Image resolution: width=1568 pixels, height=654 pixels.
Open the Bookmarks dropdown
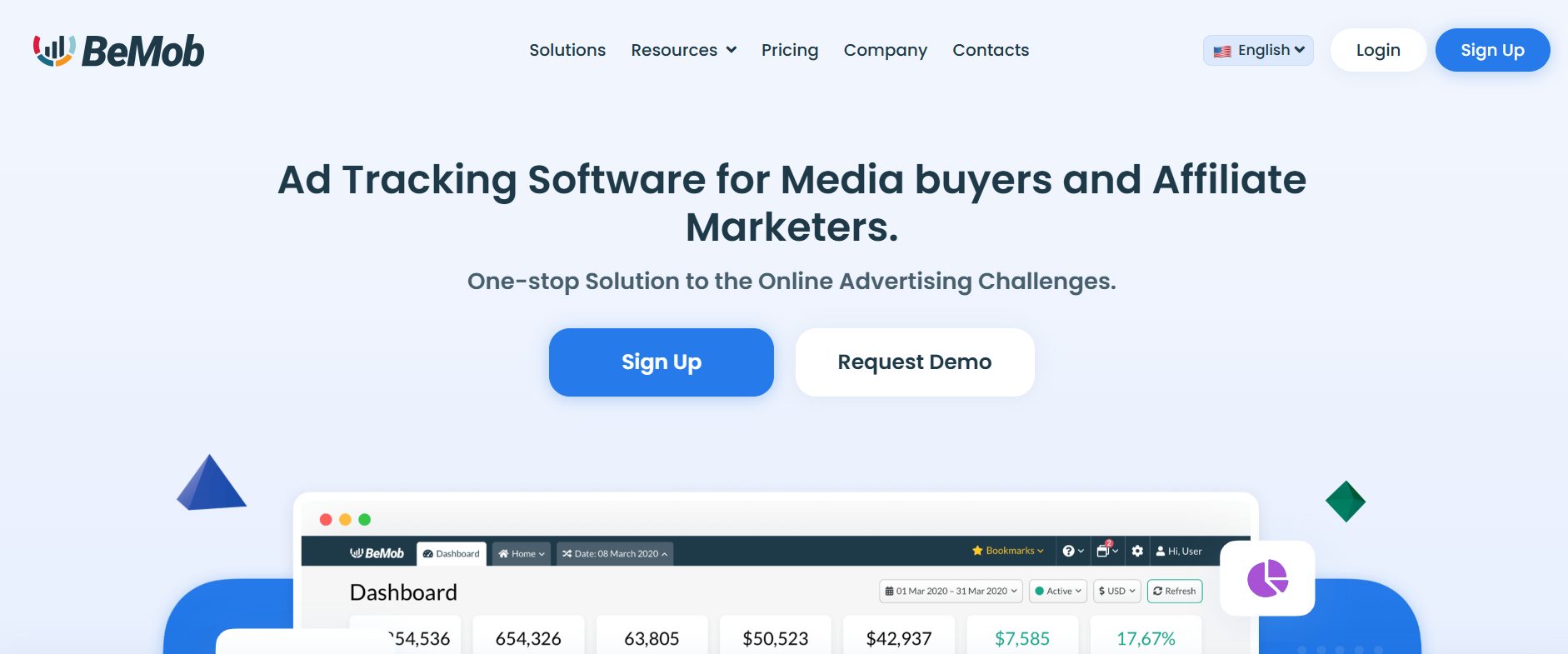[x=1007, y=551]
